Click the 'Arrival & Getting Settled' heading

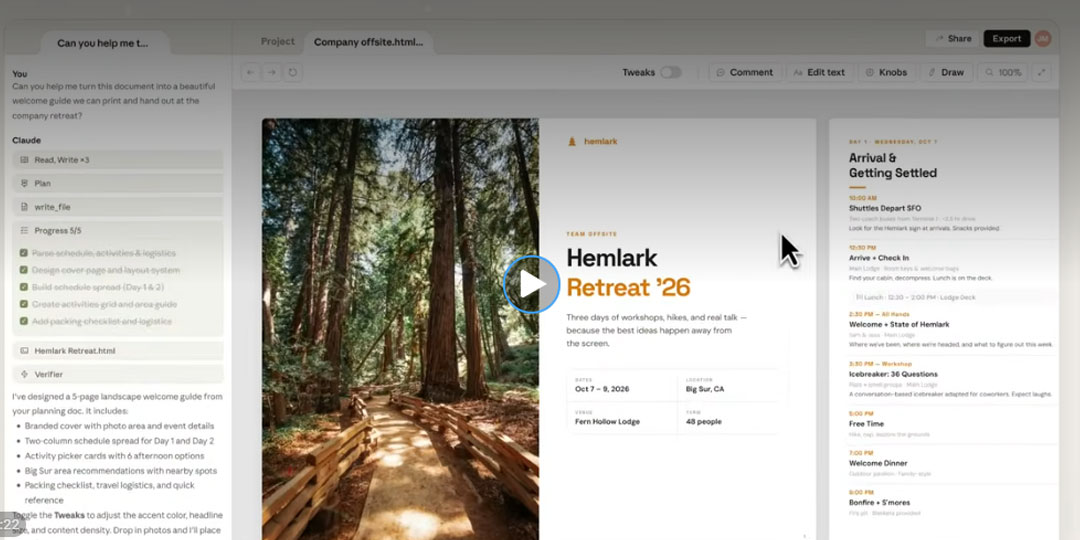(x=893, y=165)
